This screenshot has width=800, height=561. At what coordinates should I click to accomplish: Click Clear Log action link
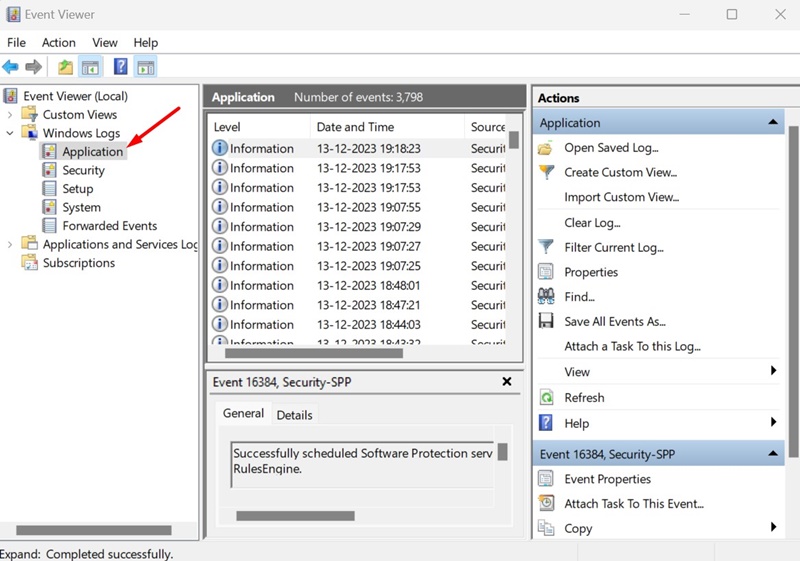click(592, 223)
